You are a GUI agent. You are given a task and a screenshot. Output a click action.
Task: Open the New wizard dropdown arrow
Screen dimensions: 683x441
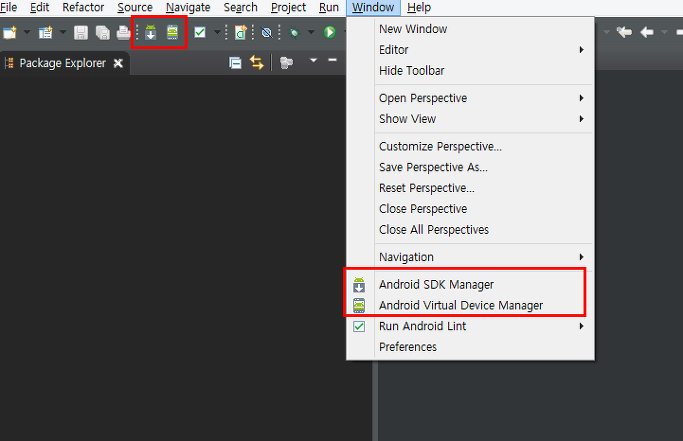[x=27, y=32]
